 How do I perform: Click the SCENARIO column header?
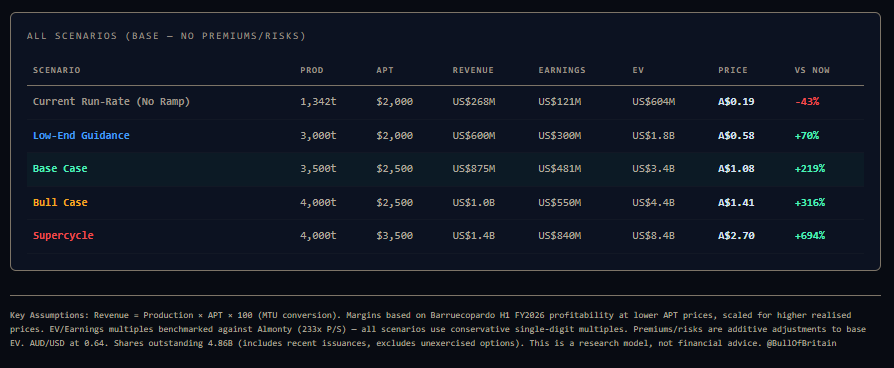click(x=56, y=70)
